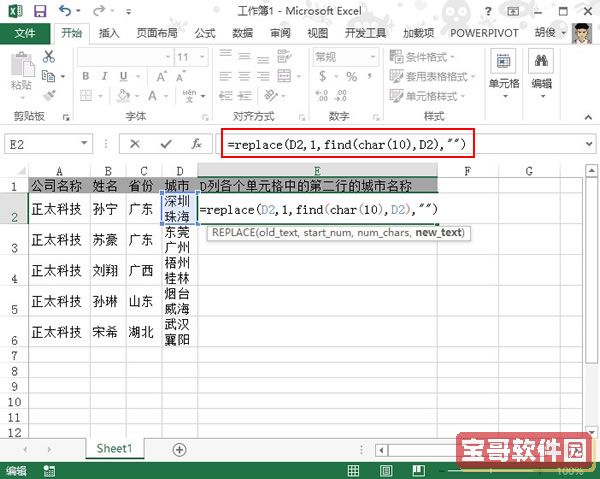Center text horizontally in the cell
Viewport: 600px width, 479px height.
244,76
